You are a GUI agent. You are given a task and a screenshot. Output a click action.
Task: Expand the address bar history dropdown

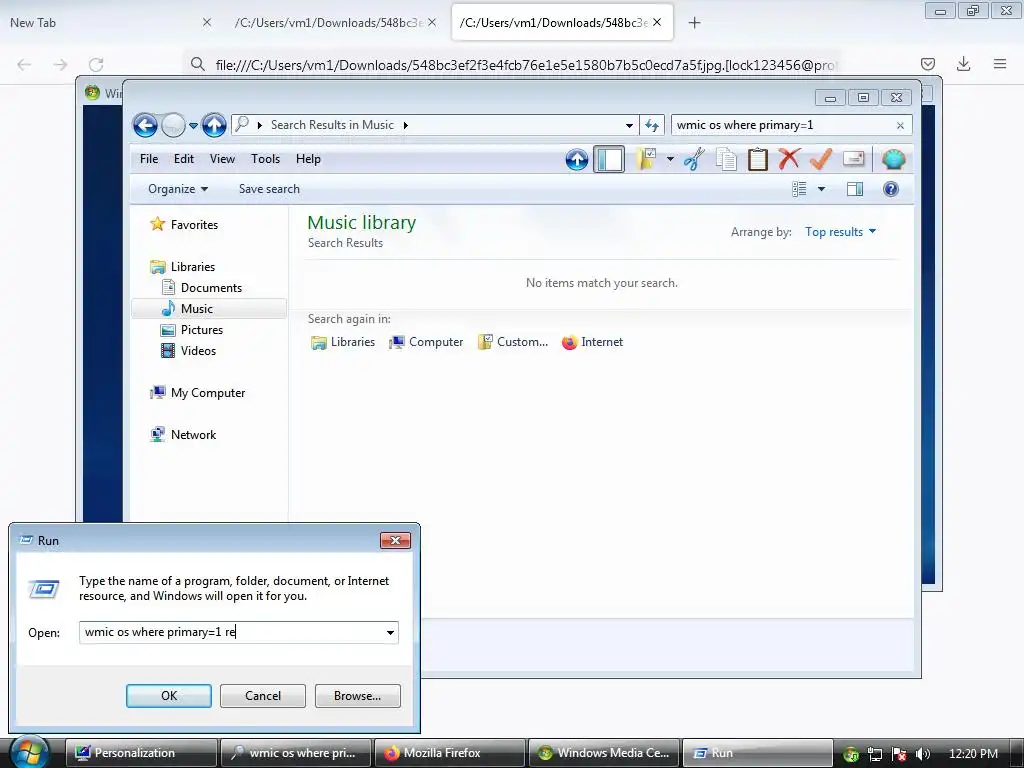629,125
